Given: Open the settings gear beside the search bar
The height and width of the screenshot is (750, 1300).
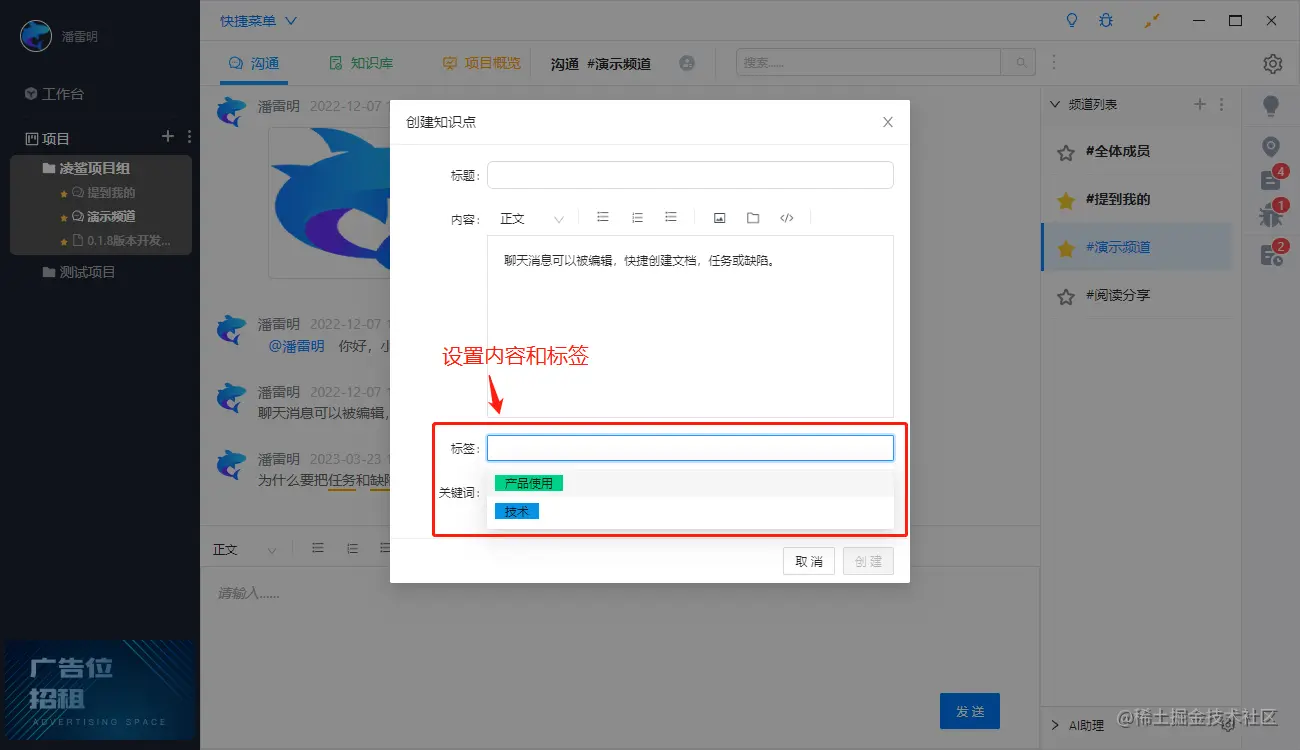Looking at the screenshot, I should pos(1272,63).
